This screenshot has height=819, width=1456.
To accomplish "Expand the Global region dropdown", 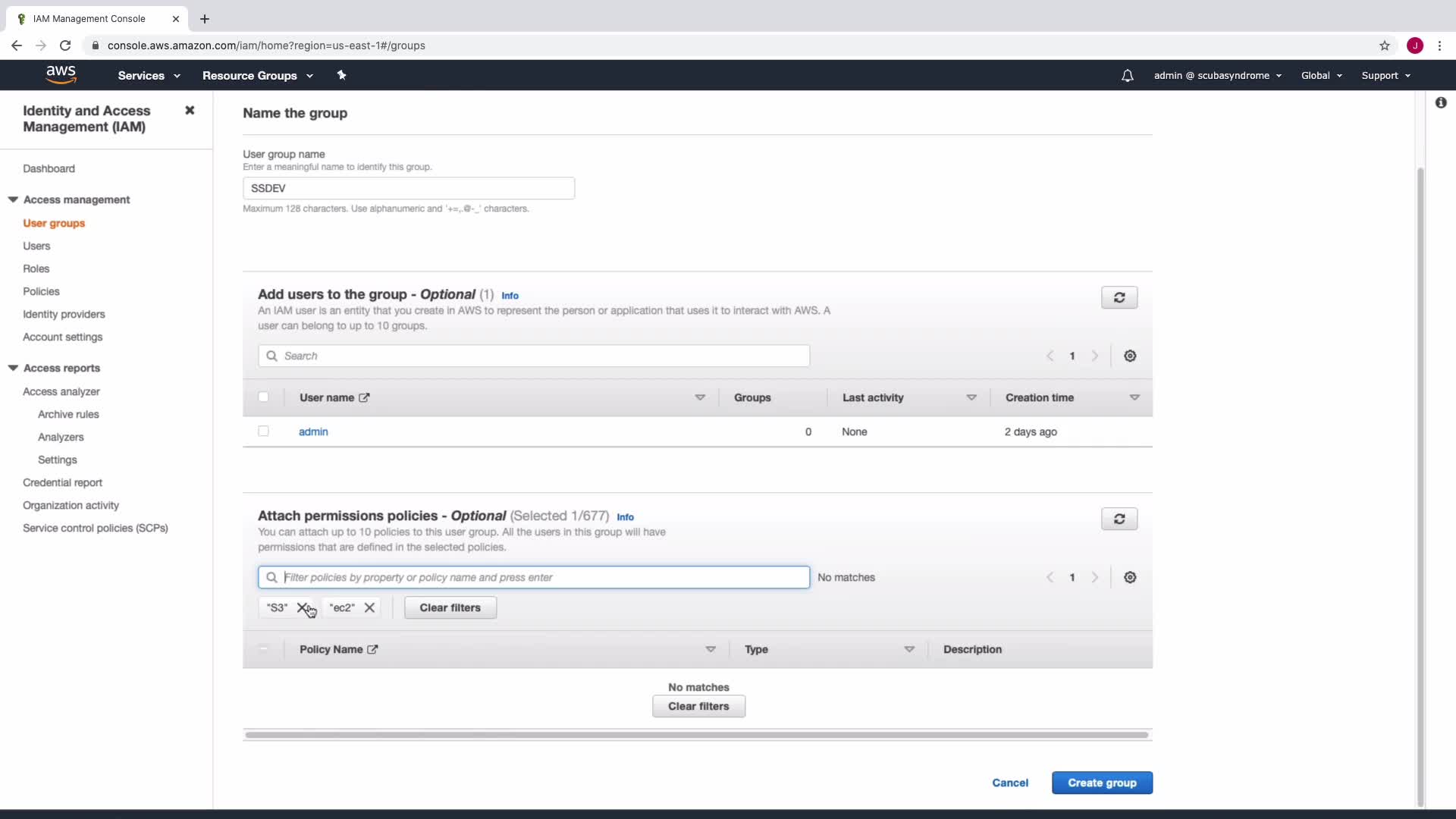I will (1321, 76).
